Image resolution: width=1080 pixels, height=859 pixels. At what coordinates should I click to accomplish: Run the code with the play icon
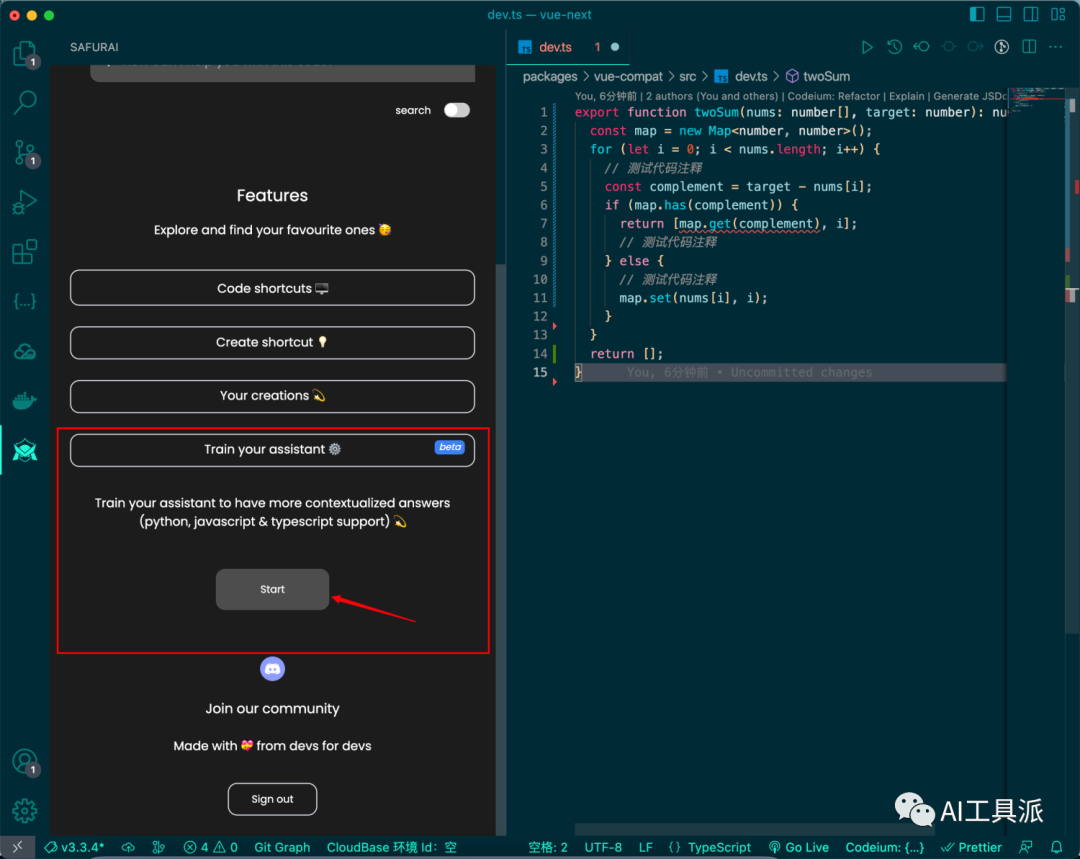867,47
